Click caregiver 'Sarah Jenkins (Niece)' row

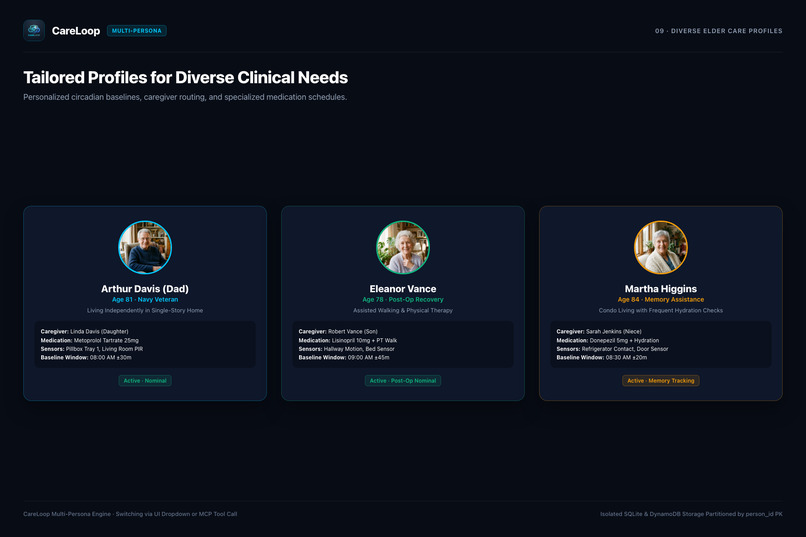[x=599, y=331]
